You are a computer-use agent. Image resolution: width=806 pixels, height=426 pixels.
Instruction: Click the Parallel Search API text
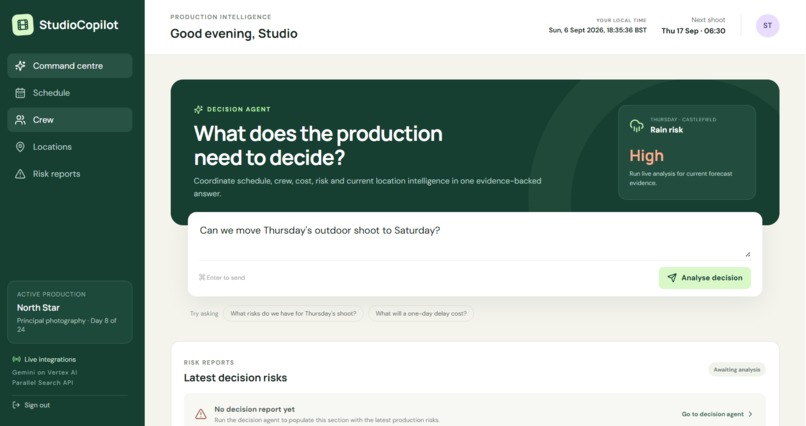43,382
